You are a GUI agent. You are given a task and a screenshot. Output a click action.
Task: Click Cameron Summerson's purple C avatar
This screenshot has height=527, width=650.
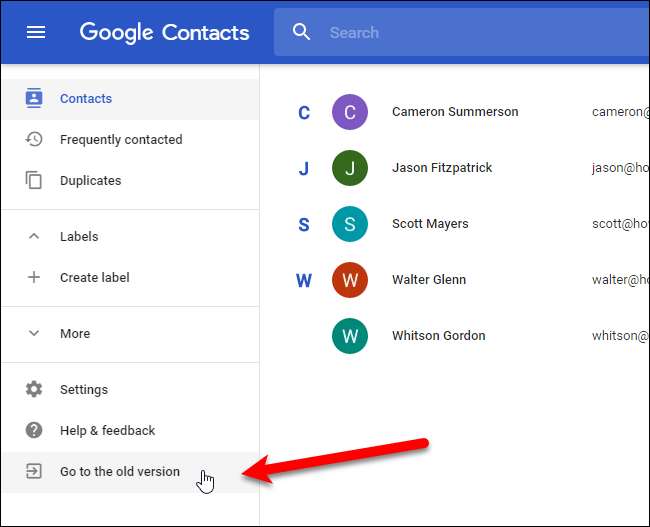(350, 112)
